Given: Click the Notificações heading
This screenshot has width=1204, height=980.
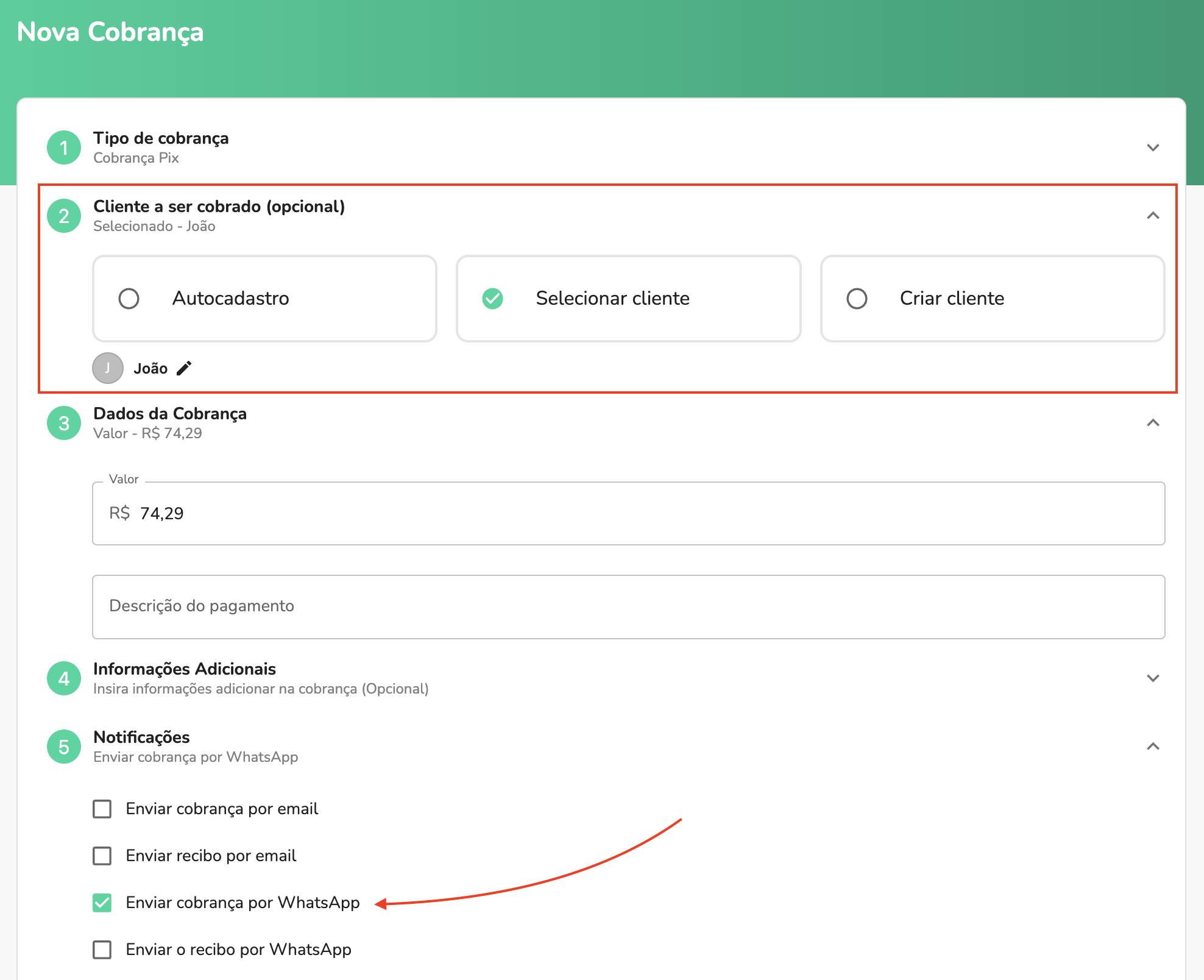Looking at the screenshot, I should (141, 737).
